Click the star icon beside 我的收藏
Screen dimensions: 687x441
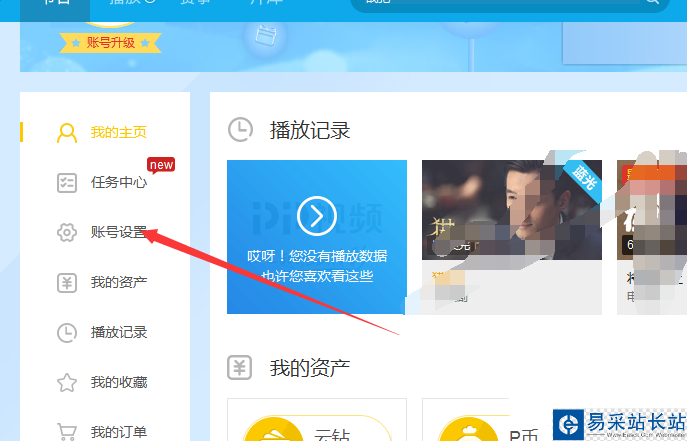coord(67,383)
